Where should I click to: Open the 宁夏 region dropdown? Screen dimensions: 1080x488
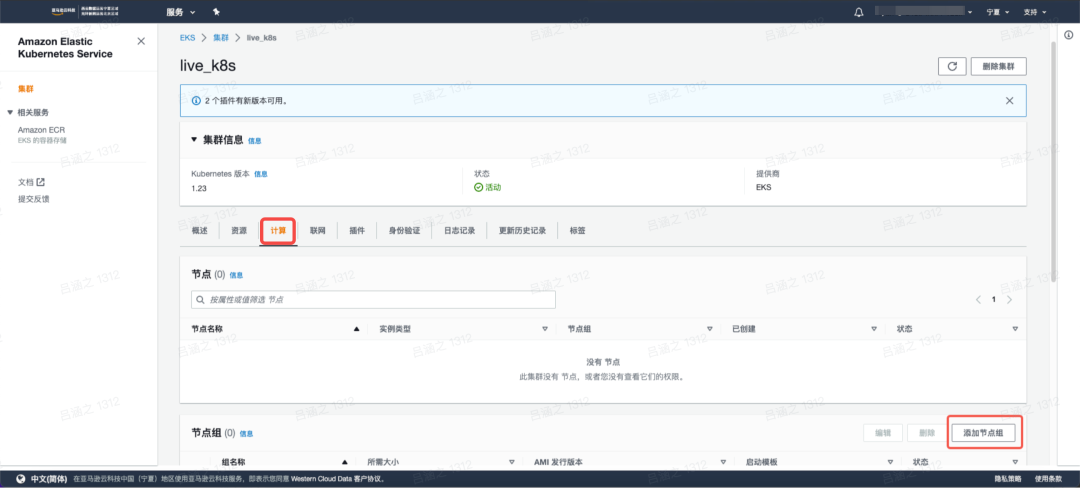coord(997,12)
